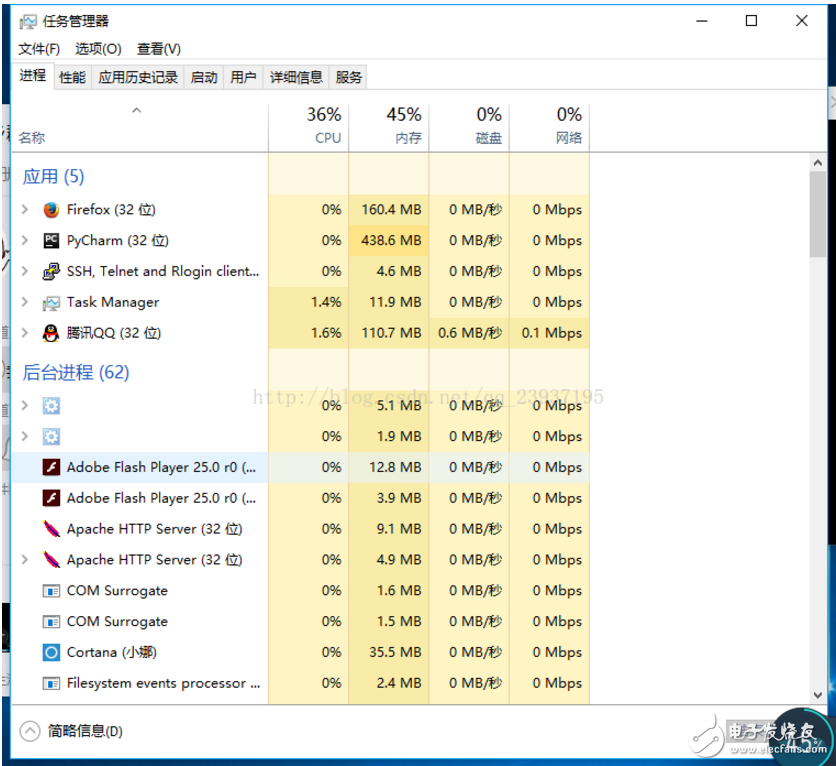The width and height of the screenshot is (836, 766).
Task: Click the 腾讯QQ penguin icon
Action: pyautogui.click(x=51, y=333)
